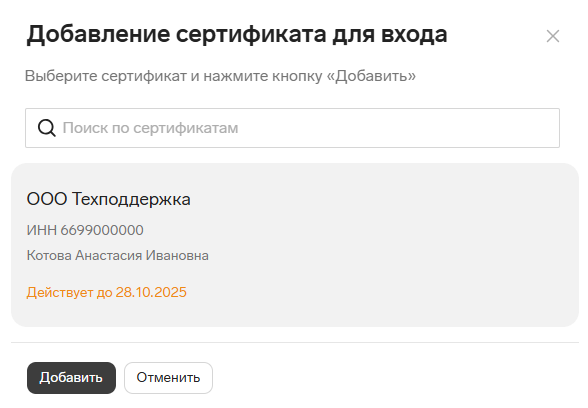Click the word 'Ивановна' in the certificate card
Image resolution: width=588 pixels, height=408 pixels.
click(x=177, y=255)
